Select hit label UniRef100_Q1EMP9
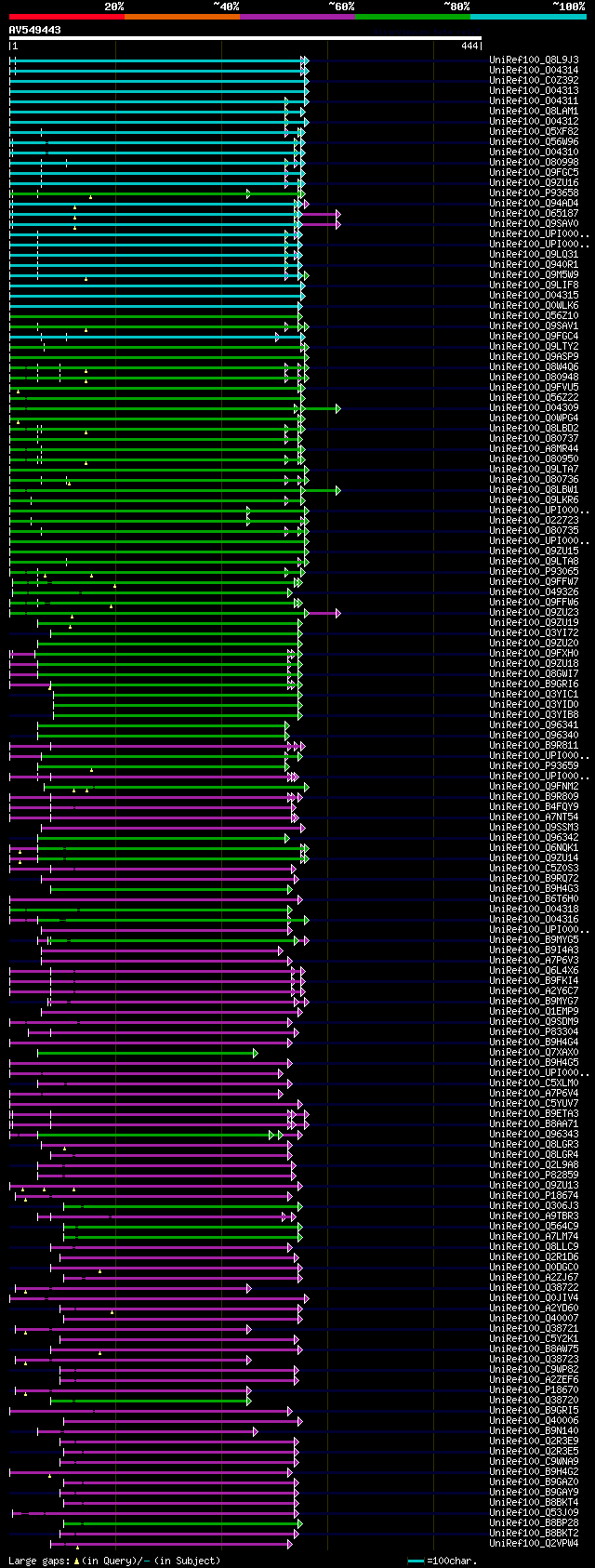 [x=534, y=1012]
